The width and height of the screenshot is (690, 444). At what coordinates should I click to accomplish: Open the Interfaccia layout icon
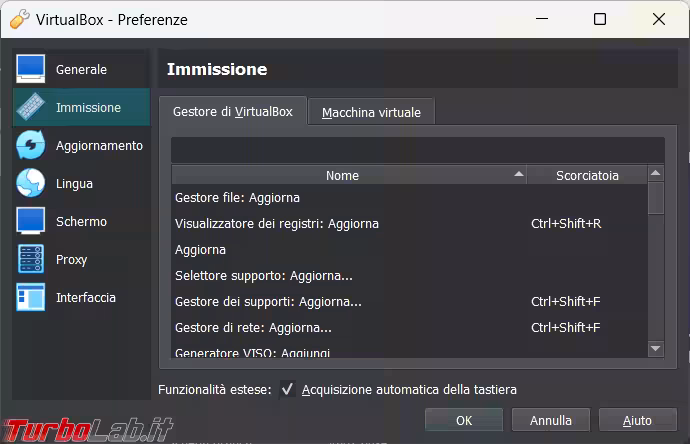31,297
